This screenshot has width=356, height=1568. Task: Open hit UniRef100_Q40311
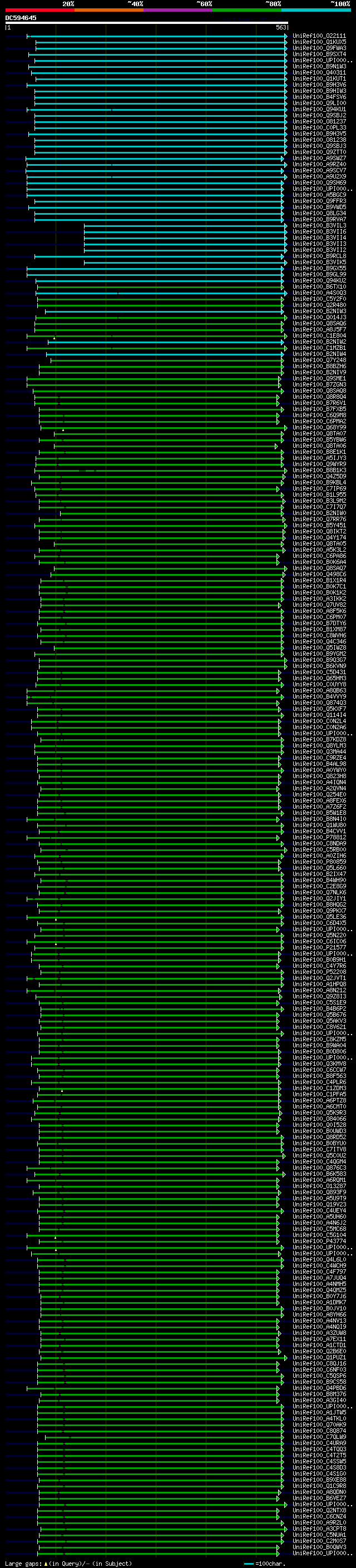(319, 72)
